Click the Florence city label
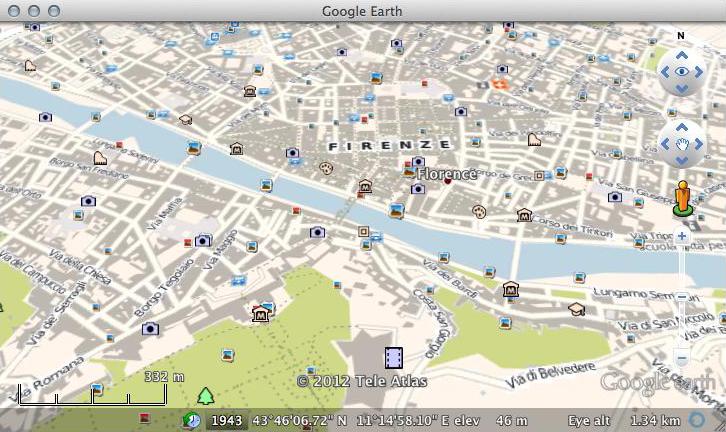This screenshot has width=726, height=432. tap(446, 174)
